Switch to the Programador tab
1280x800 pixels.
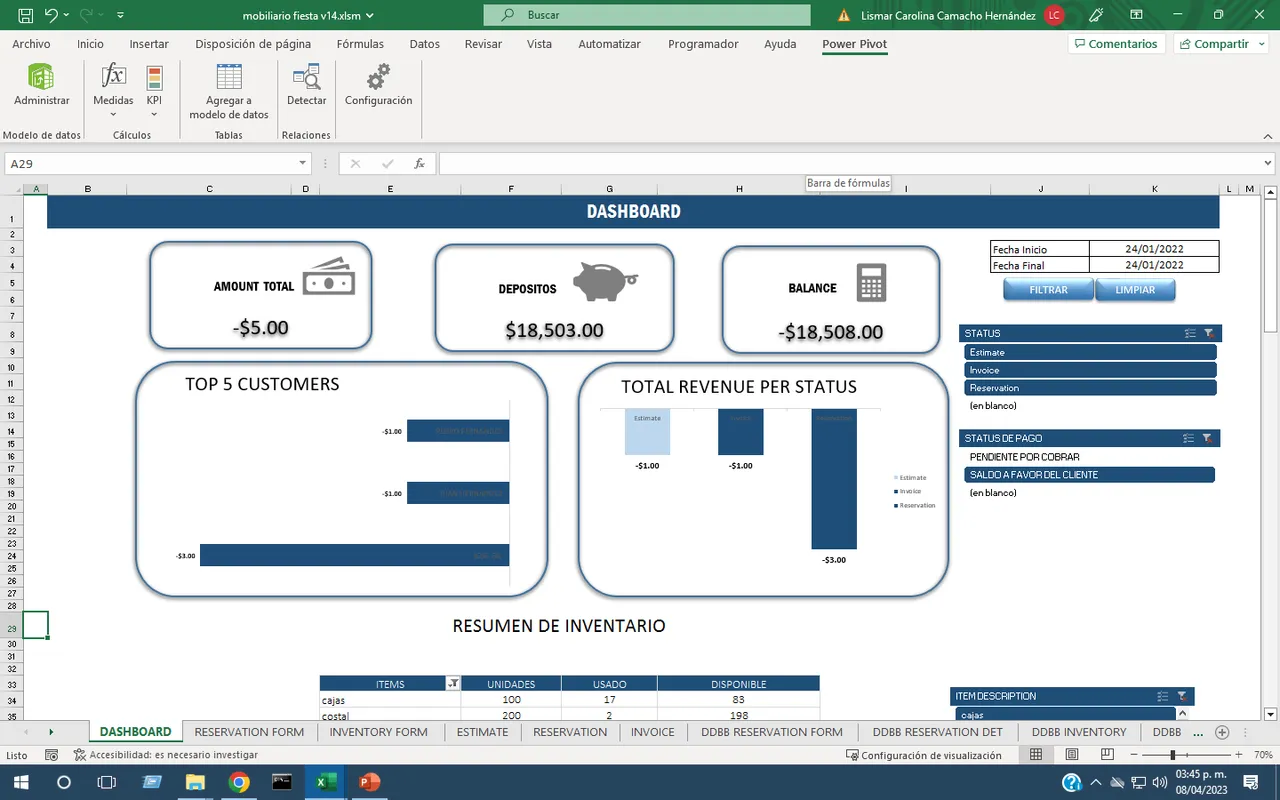coord(703,44)
